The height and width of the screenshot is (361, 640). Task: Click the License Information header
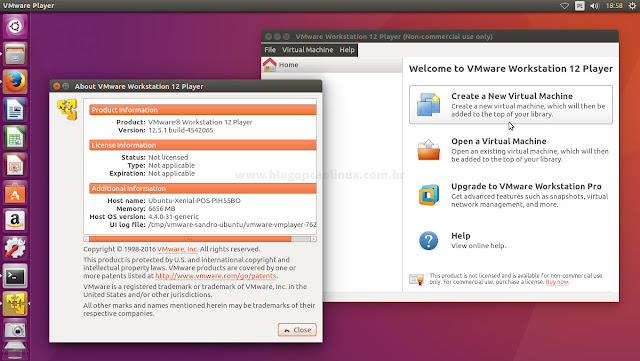[202, 145]
